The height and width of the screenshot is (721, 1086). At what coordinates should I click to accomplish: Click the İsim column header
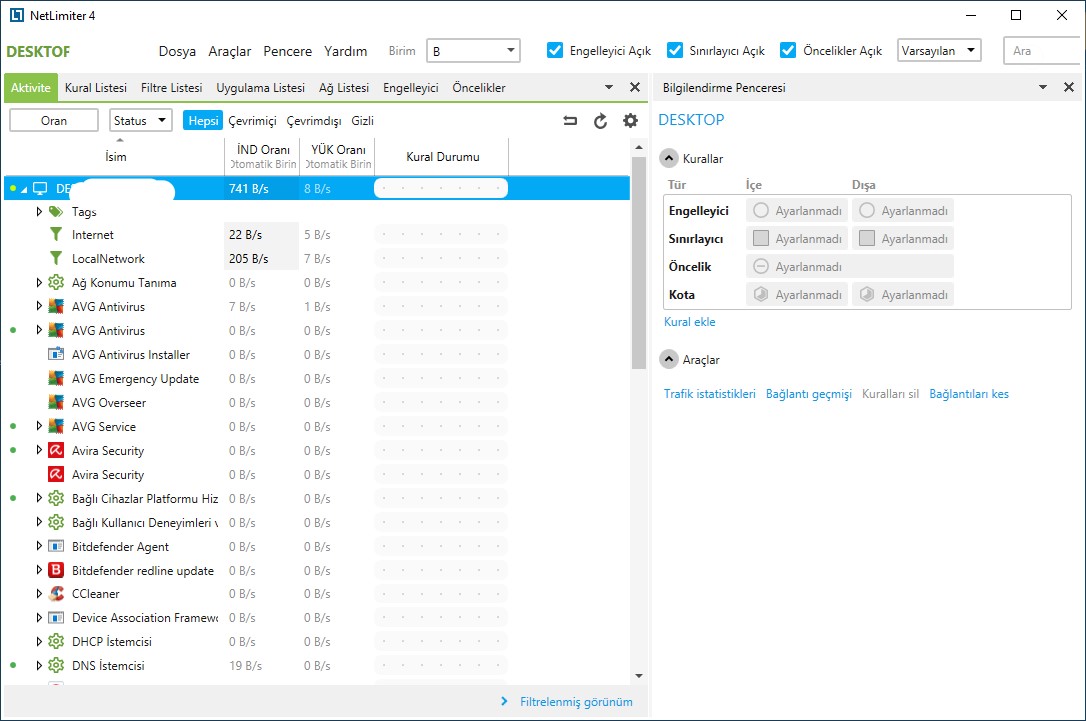pyautogui.click(x=116, y=157)
